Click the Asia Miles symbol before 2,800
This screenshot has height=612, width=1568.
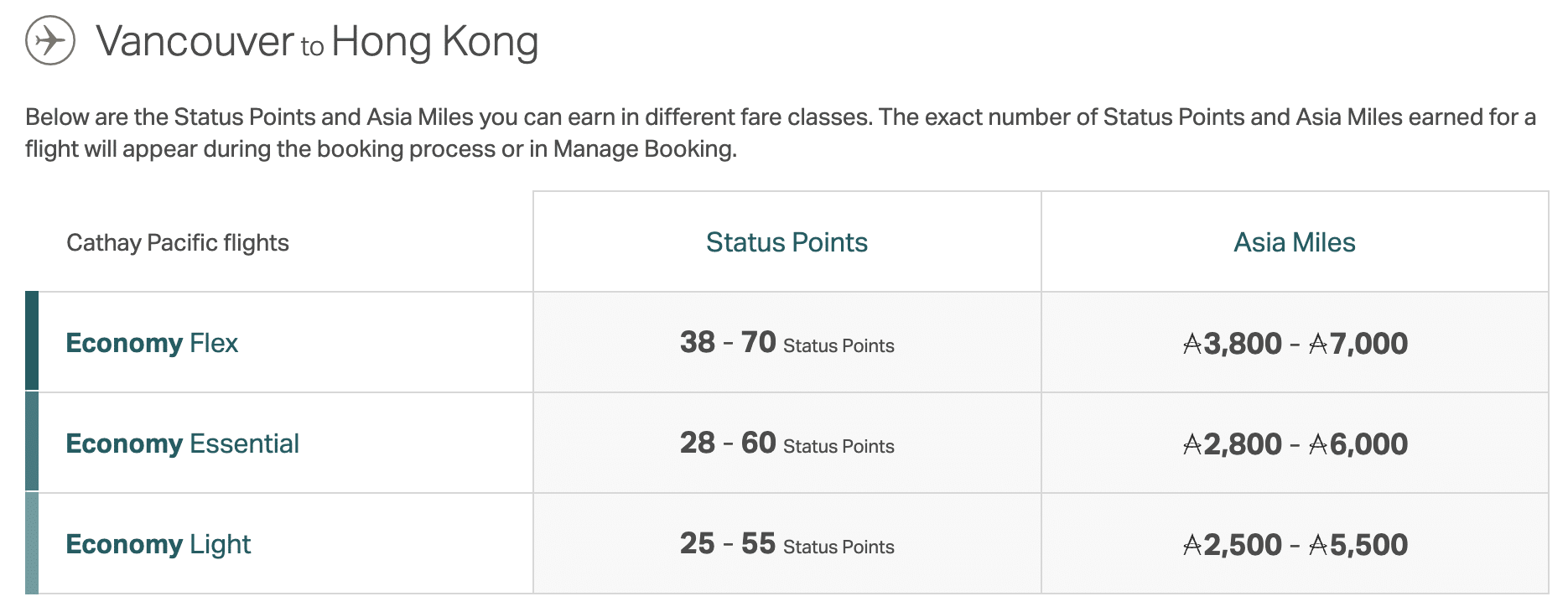(x=1192, y=444)
